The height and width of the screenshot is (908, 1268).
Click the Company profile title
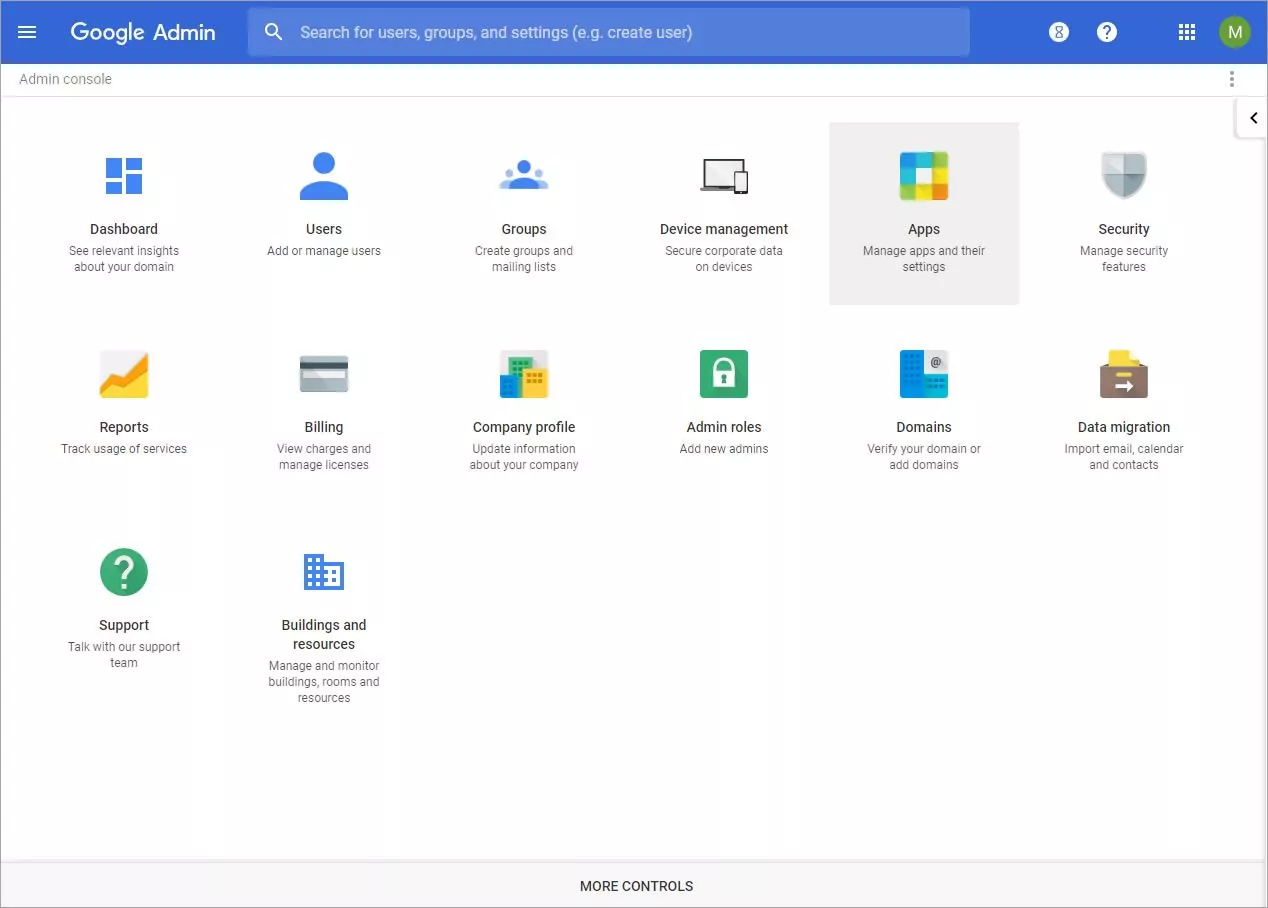(x=524, y=427)
